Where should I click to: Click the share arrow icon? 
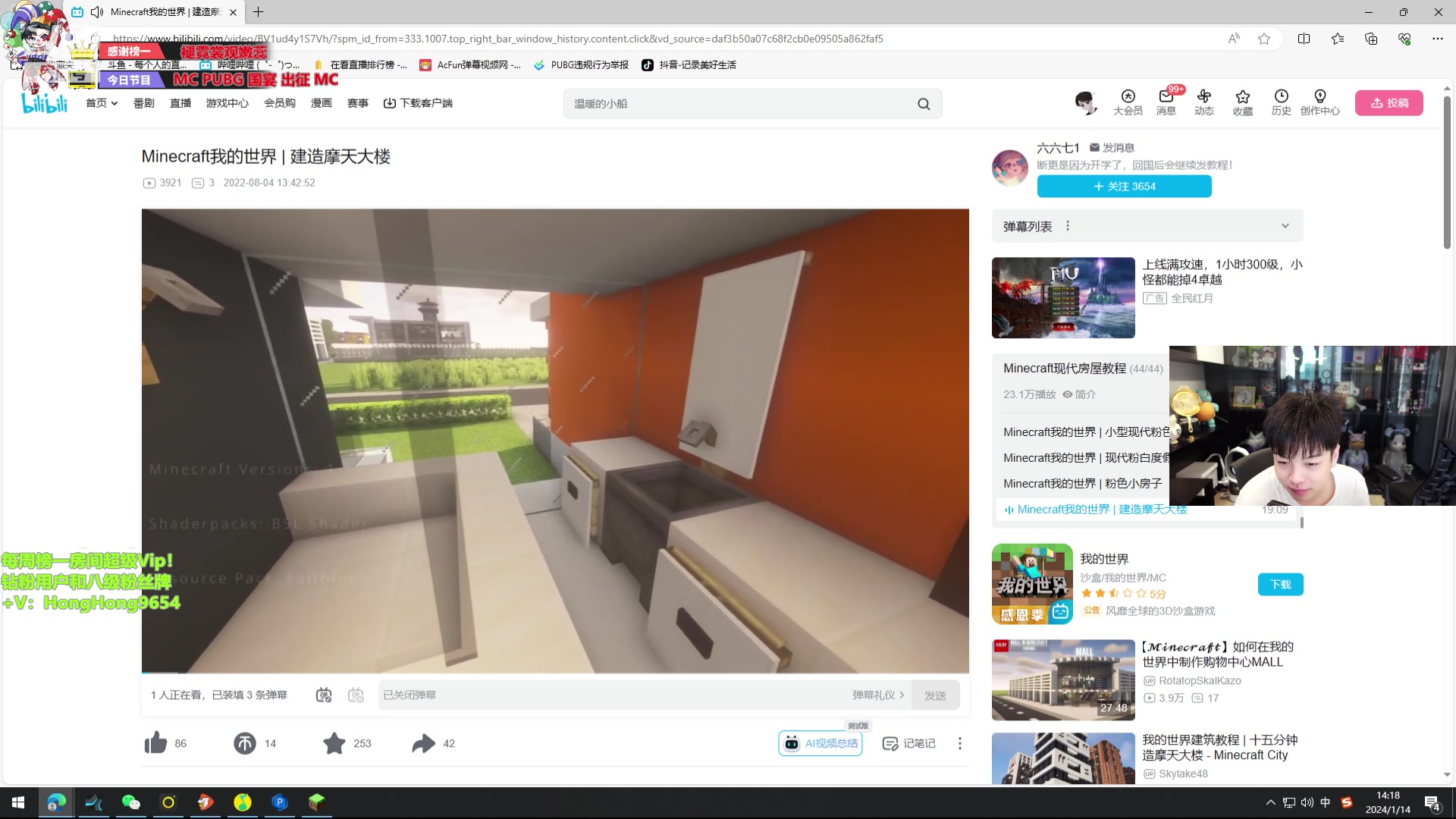[423, 743]
